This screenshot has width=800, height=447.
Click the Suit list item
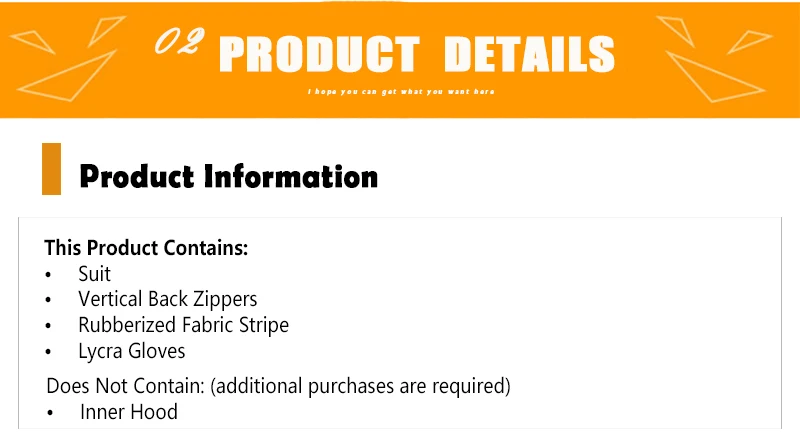(94, 274)
